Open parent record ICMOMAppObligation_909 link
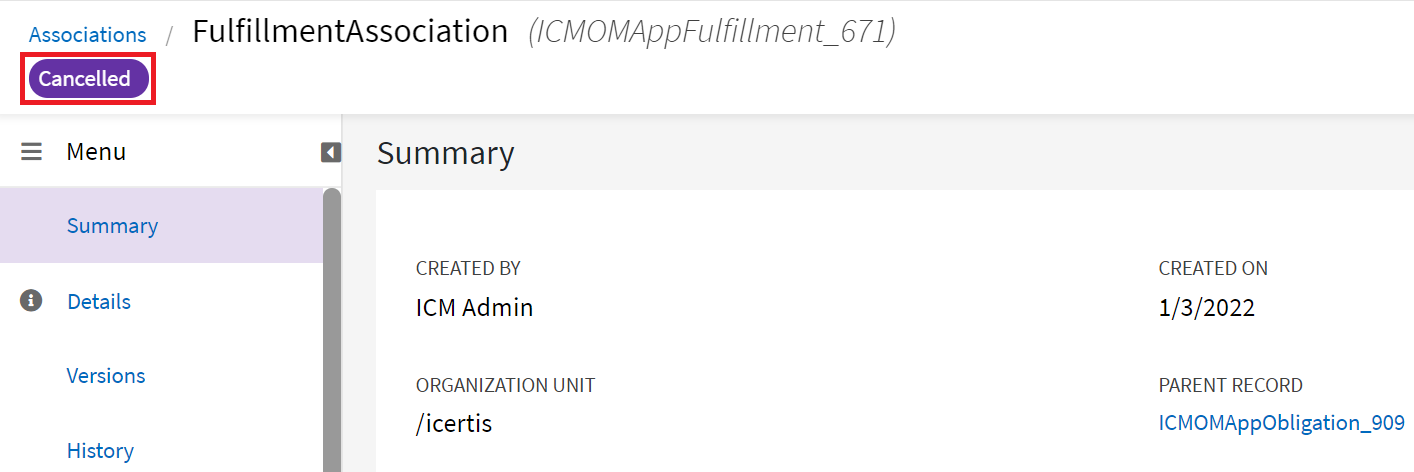Viewport: 1414px width, 472px height. coord(1281,423)
